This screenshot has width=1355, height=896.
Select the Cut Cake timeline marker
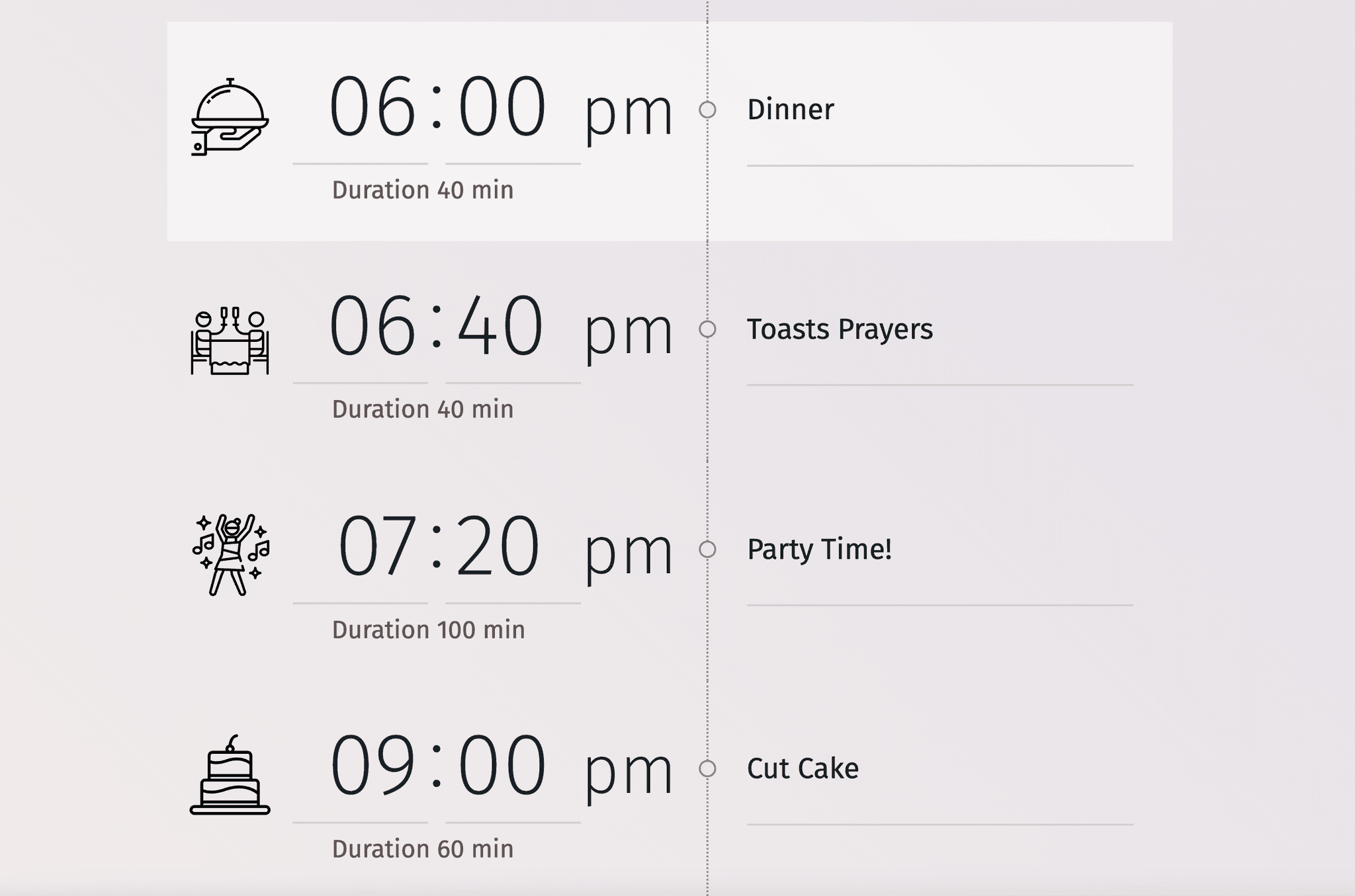click(x=707, y=768)
